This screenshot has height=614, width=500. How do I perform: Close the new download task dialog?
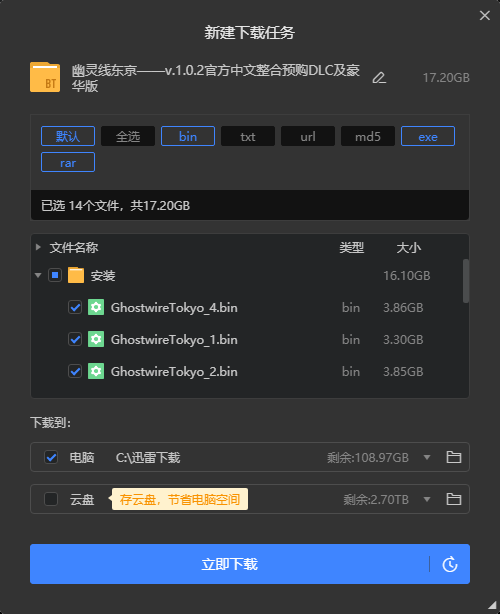pyautogui.click(x=485, y=15)
